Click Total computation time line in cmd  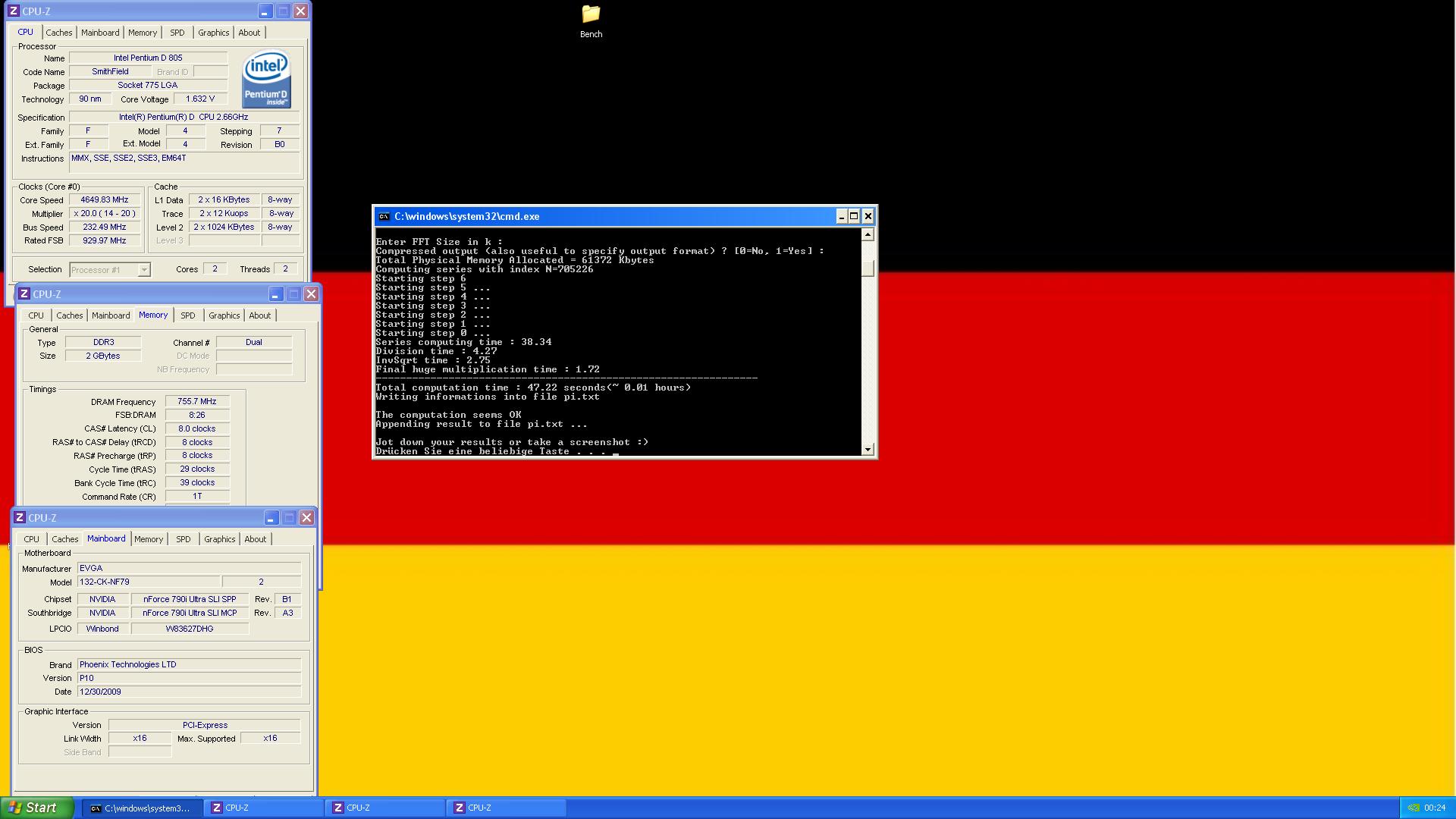[533, 388]
